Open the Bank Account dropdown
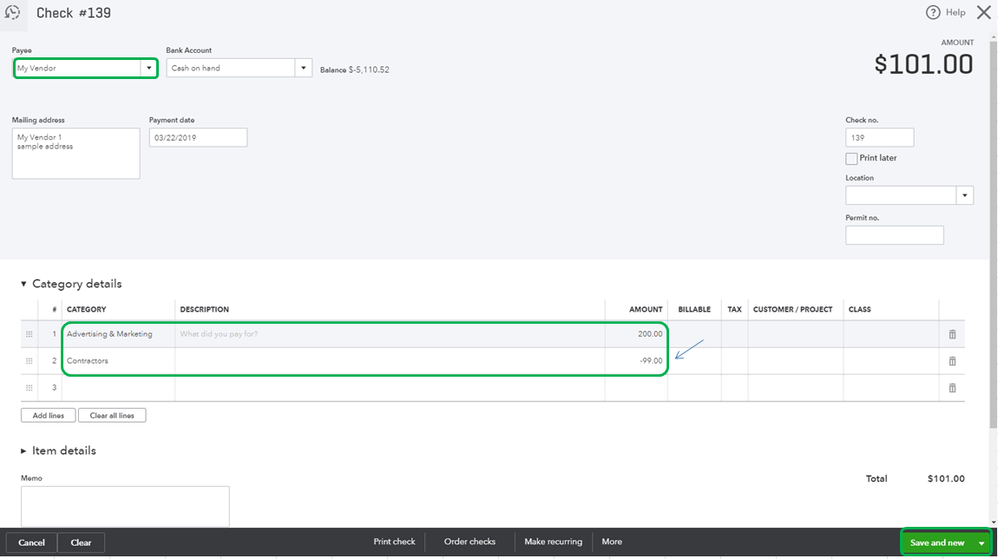 (x=303, y=68)
